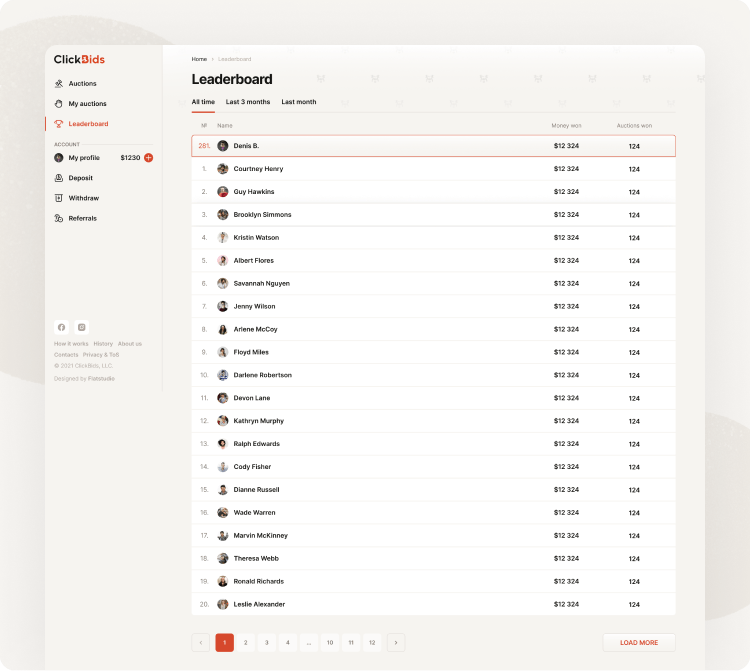The width and height of the screenshot is (750, 671).
Task: Jump to page 12 in pagination
Action: (x=372, y=643)
